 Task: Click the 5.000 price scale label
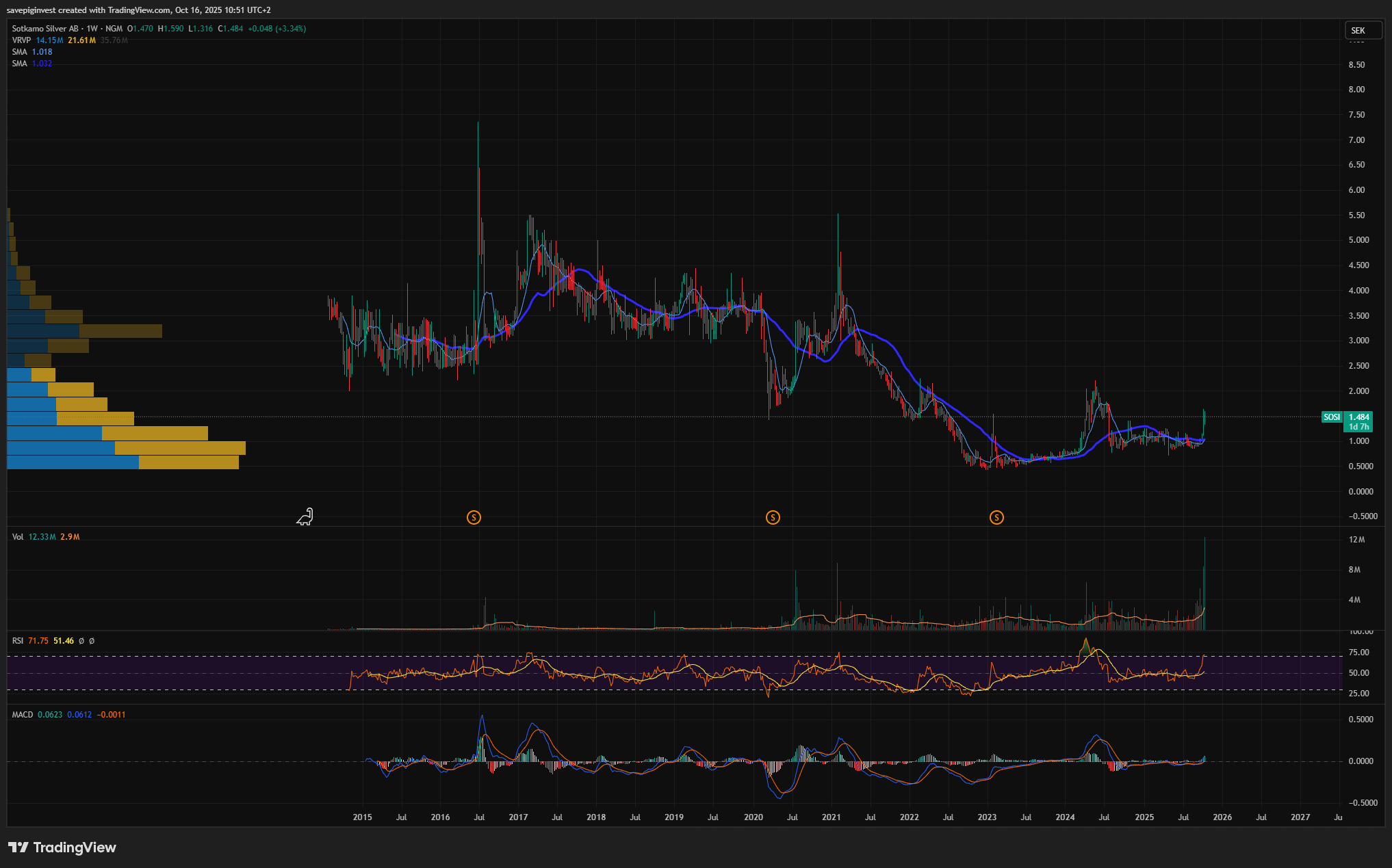(x=1358, y=240)
